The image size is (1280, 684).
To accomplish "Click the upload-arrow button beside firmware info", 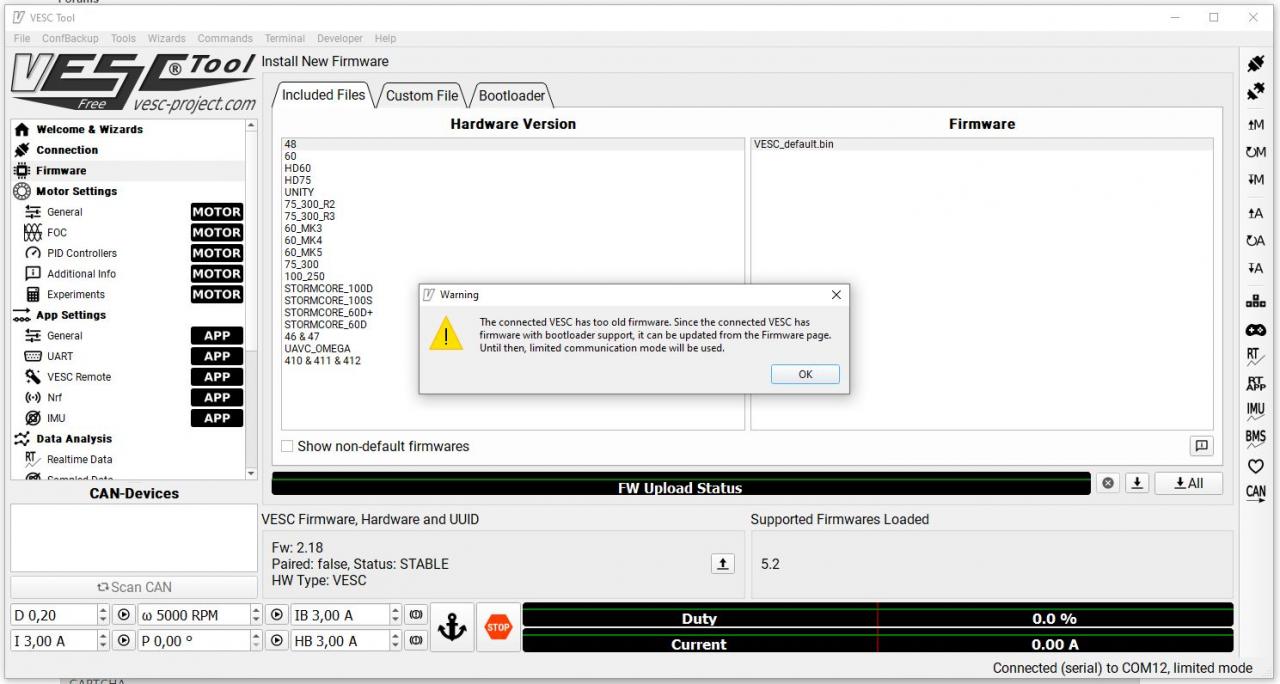I will (722, 564).
